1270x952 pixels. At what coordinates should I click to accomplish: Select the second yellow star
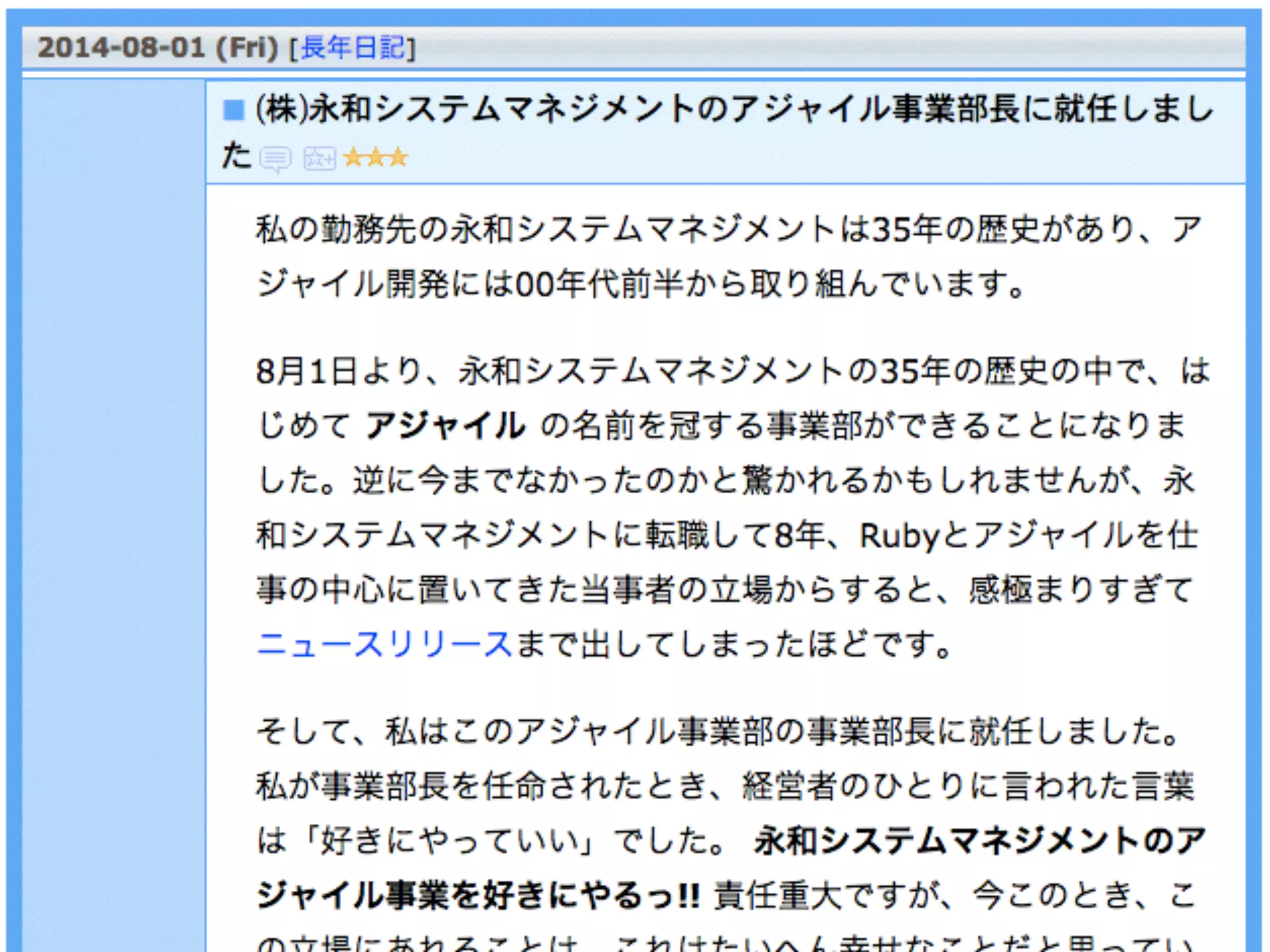click(x=376, y=157)
